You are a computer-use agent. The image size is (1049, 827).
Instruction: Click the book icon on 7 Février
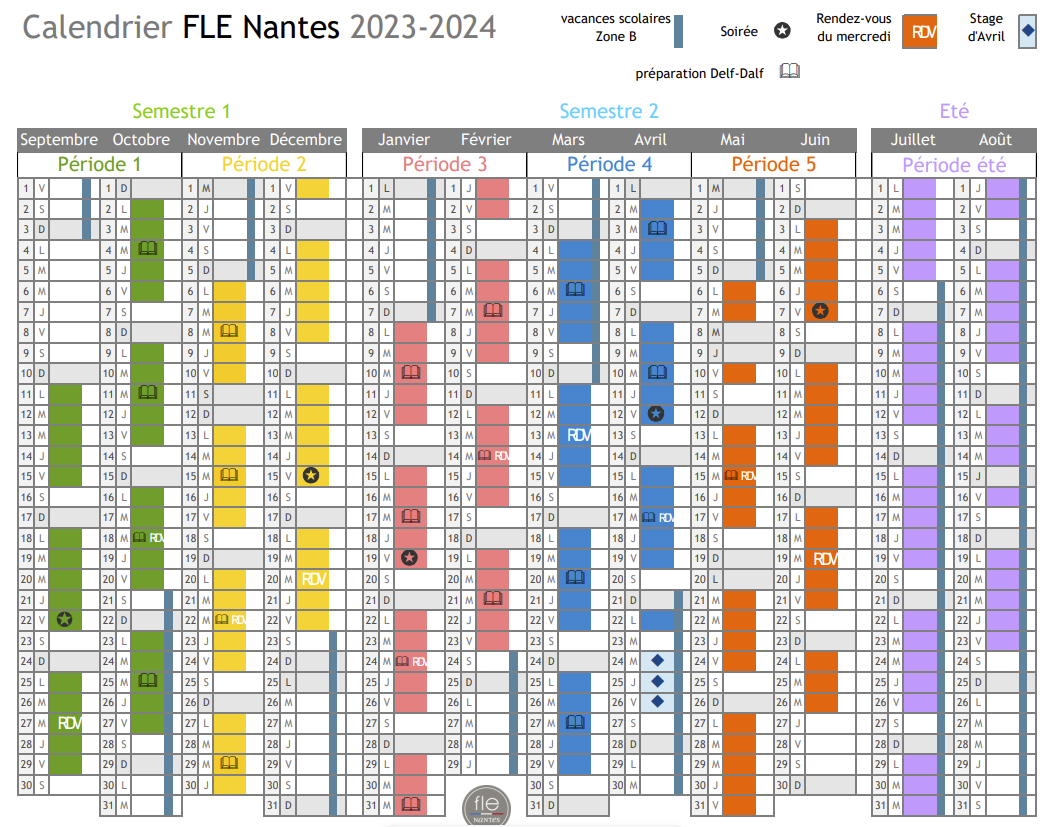coord(493,310)
